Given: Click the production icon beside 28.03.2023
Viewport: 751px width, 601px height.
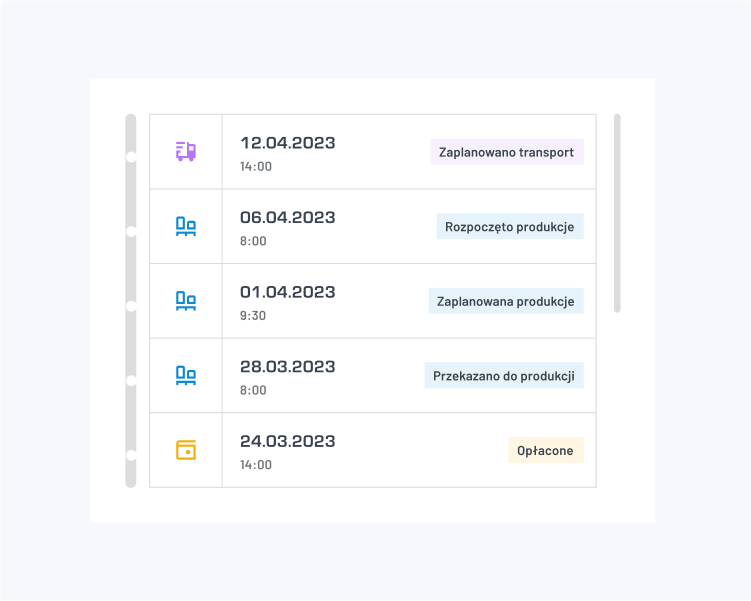Looking at the screenshot, I should pos(186,375).
